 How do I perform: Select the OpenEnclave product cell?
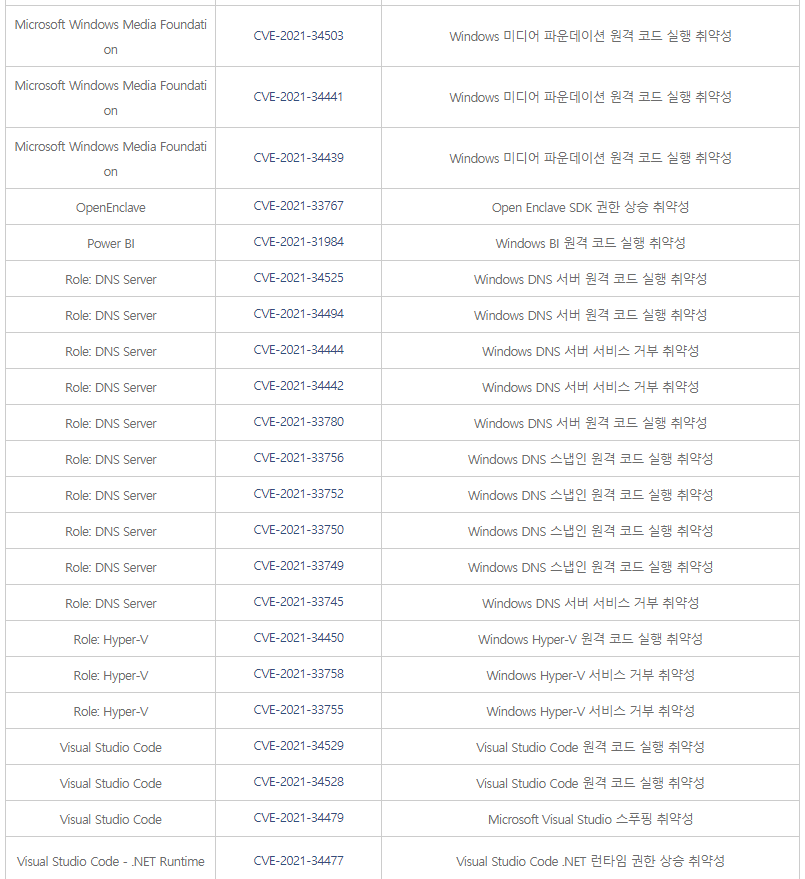point(111,208)
